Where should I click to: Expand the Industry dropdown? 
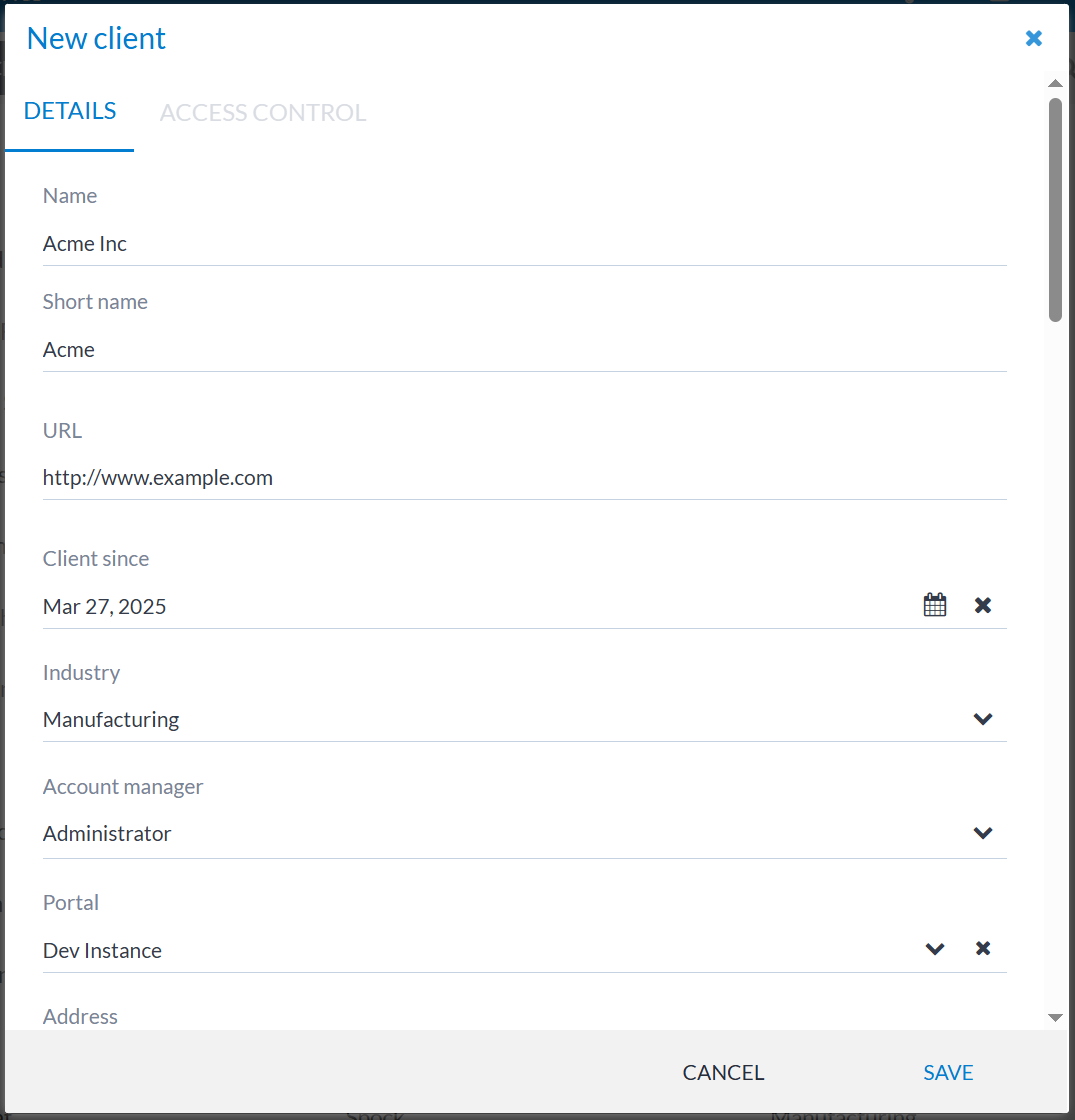(983, 719)
